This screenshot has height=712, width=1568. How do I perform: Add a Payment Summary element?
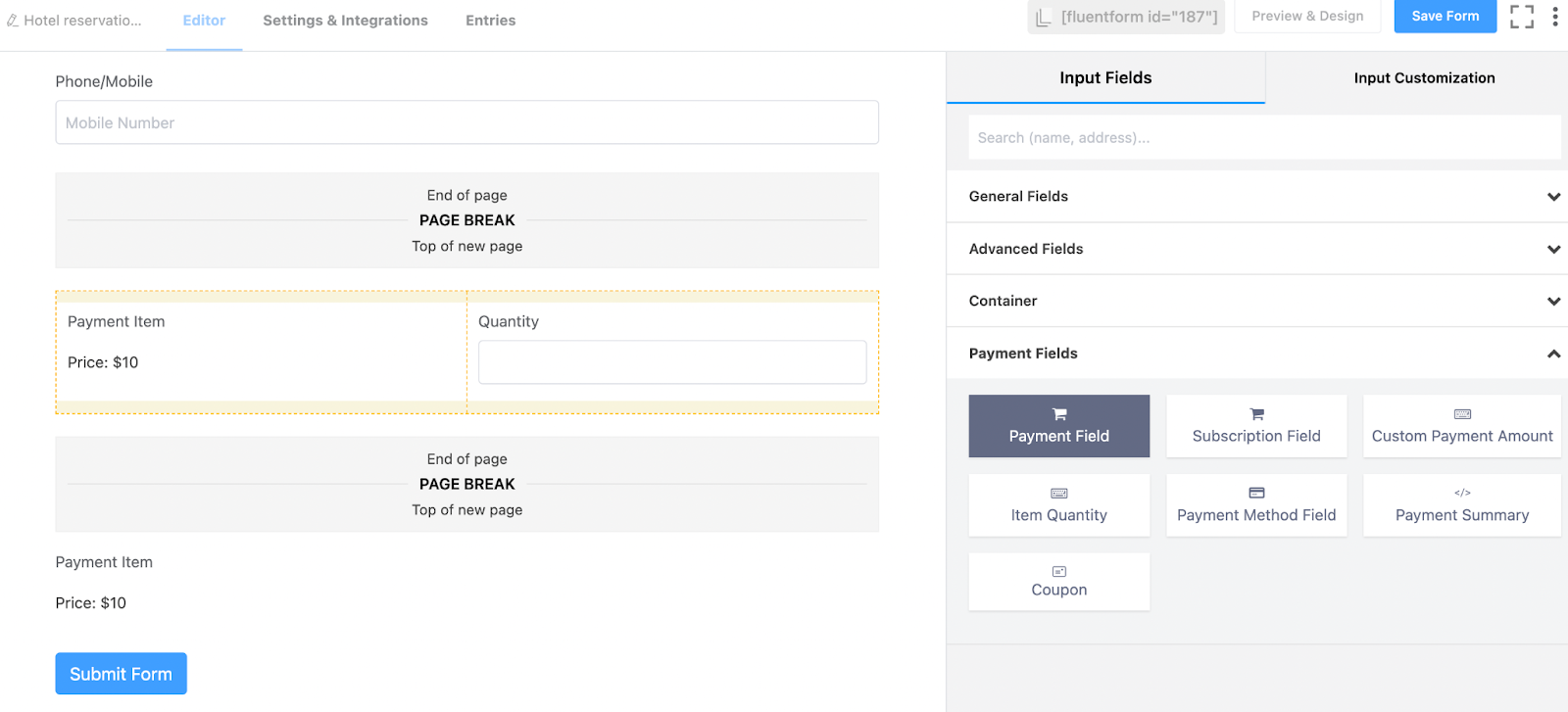pos(1461,505)
